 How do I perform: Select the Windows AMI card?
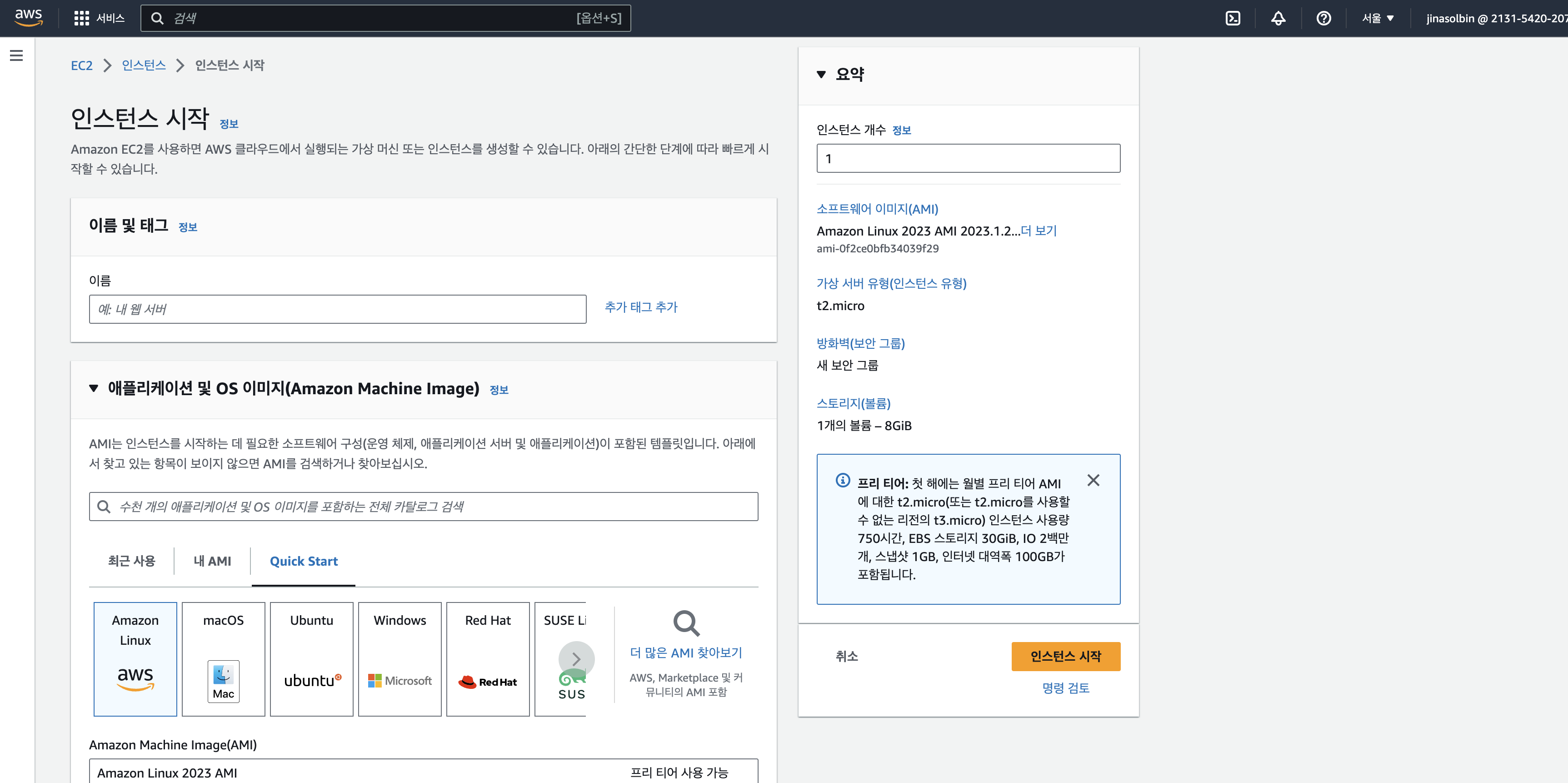(x=400, y=659)
